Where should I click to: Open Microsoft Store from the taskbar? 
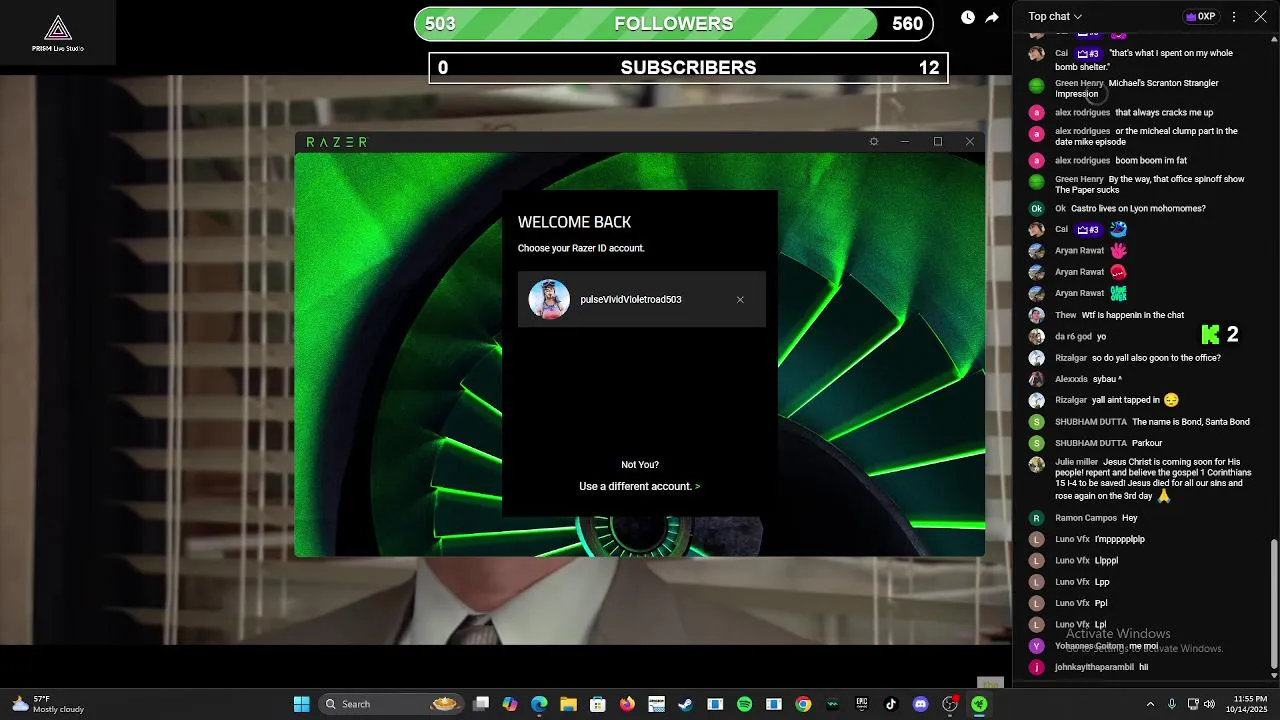(598, 704)
